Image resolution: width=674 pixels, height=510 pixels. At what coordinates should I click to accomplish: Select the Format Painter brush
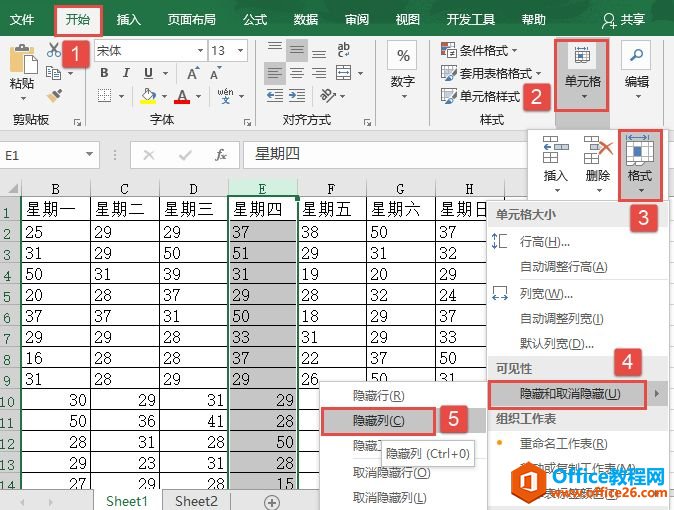click(54, 95)
